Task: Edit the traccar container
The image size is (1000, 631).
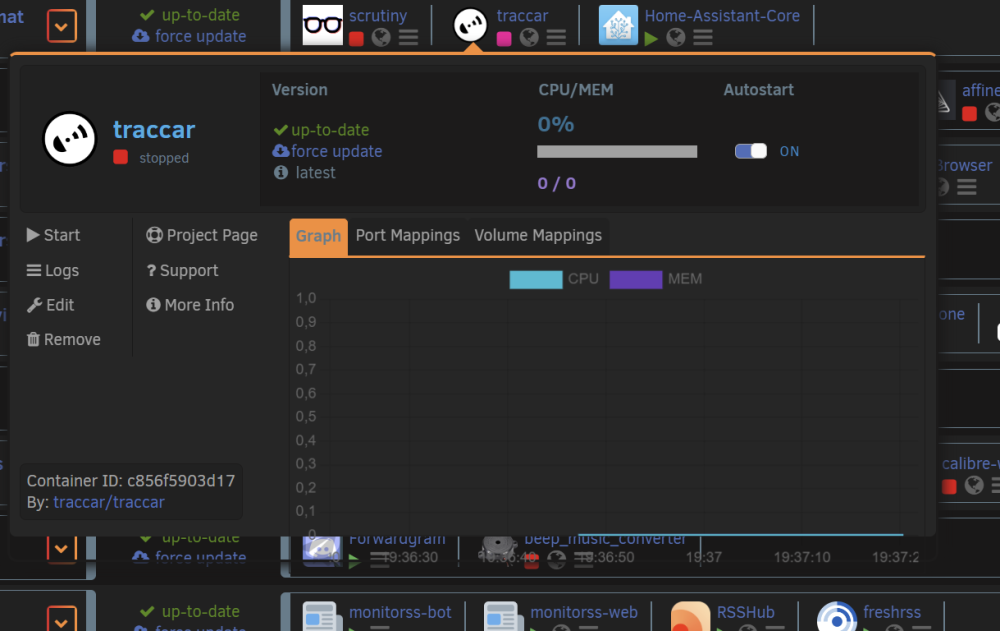Action: pyautogui.click(x=50, y=305)
